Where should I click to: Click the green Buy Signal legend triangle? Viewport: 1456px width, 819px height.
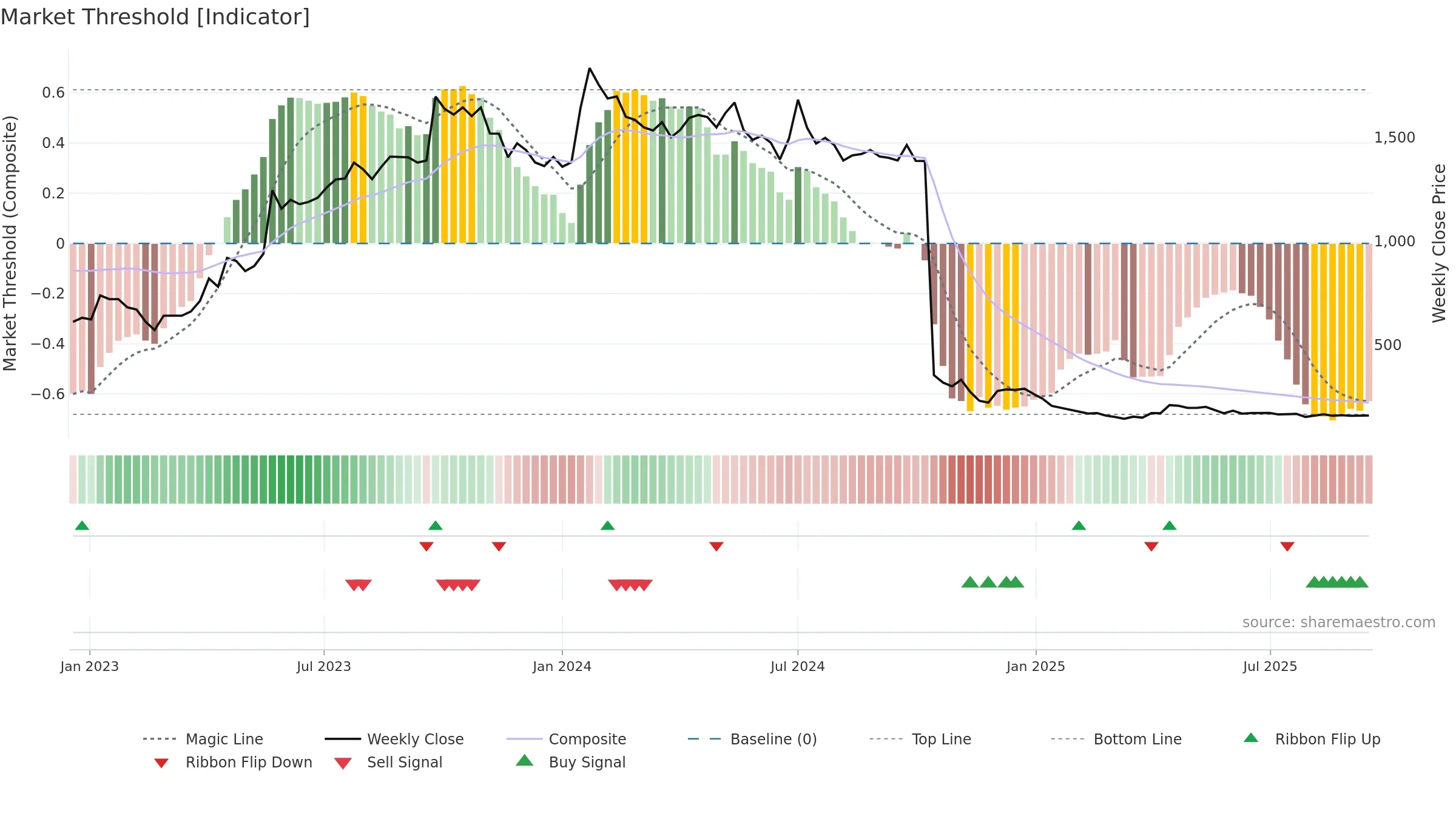pos(525,760)
